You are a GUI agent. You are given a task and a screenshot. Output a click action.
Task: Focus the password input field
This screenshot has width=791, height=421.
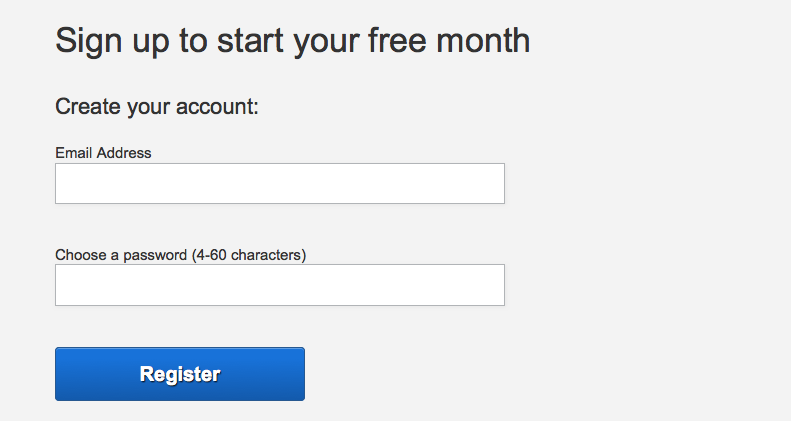click(x=279, y=285)
